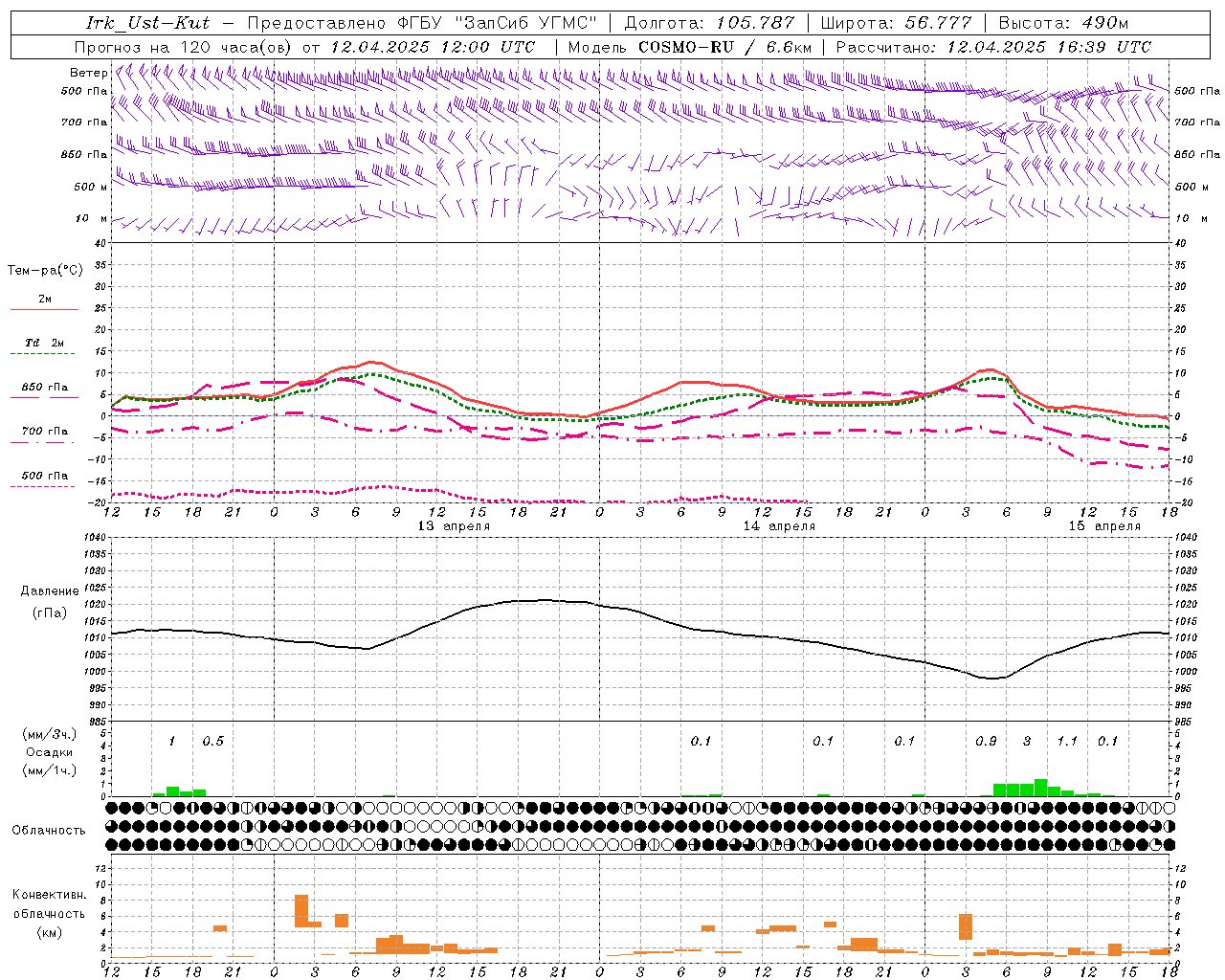
Task: Click the tallest orange convective cloud bar
Action: point(301,910)
